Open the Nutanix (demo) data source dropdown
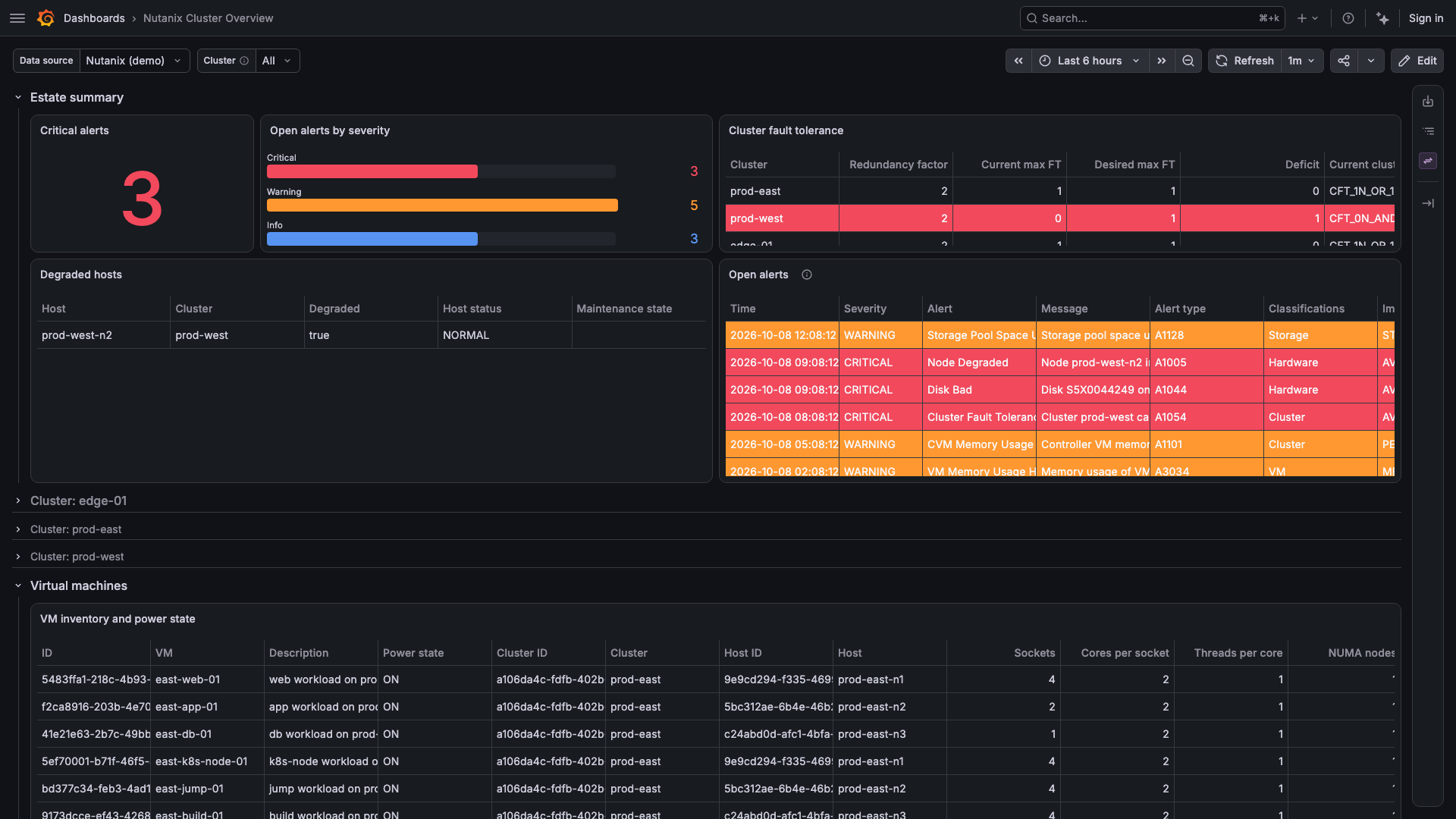The width and height of the screenshot is (1456, 819). click(134, 61)
